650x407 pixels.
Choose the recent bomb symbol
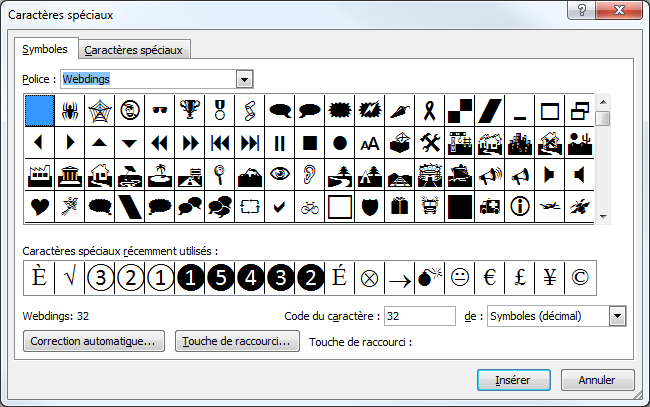point(429,278)
